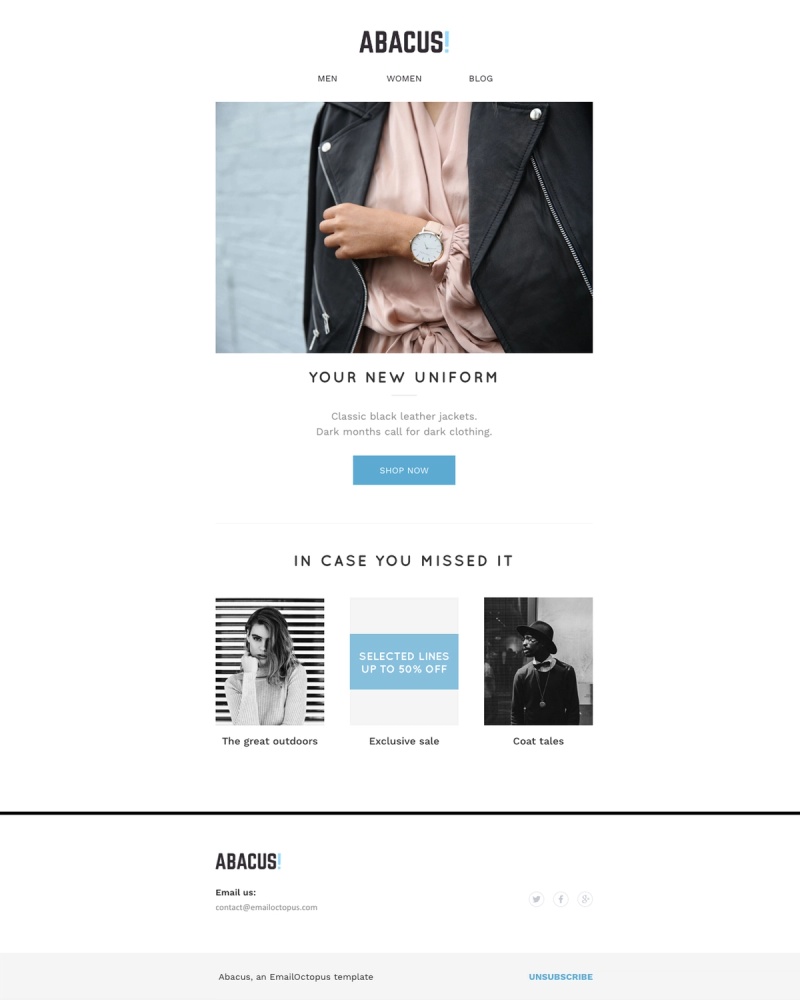800x1000 pixels.
Task: Click the Twitter icon in the footer
Action: pyautogui.click(x=537, y=899)
